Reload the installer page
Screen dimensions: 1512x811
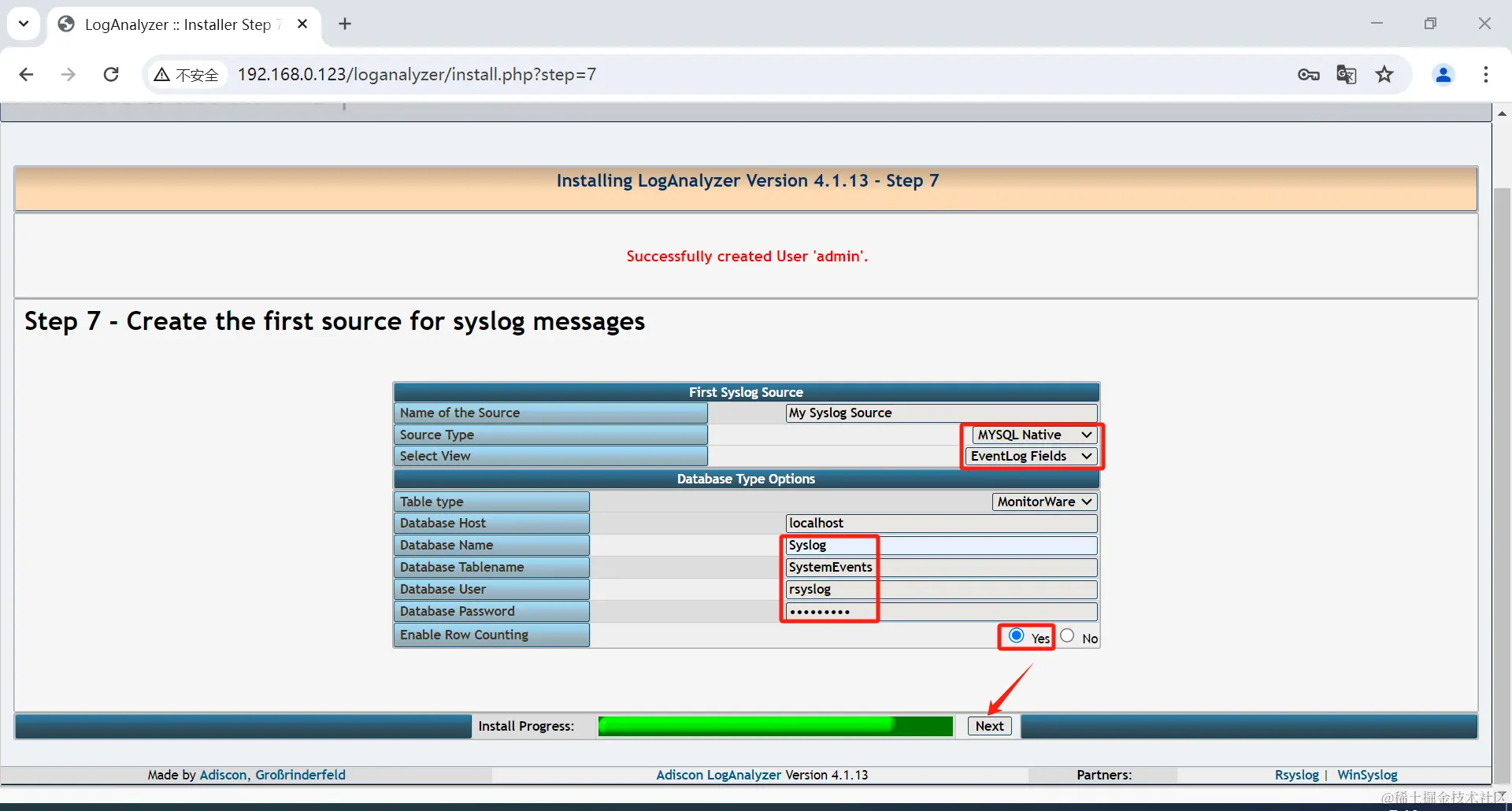coord(111,75)
